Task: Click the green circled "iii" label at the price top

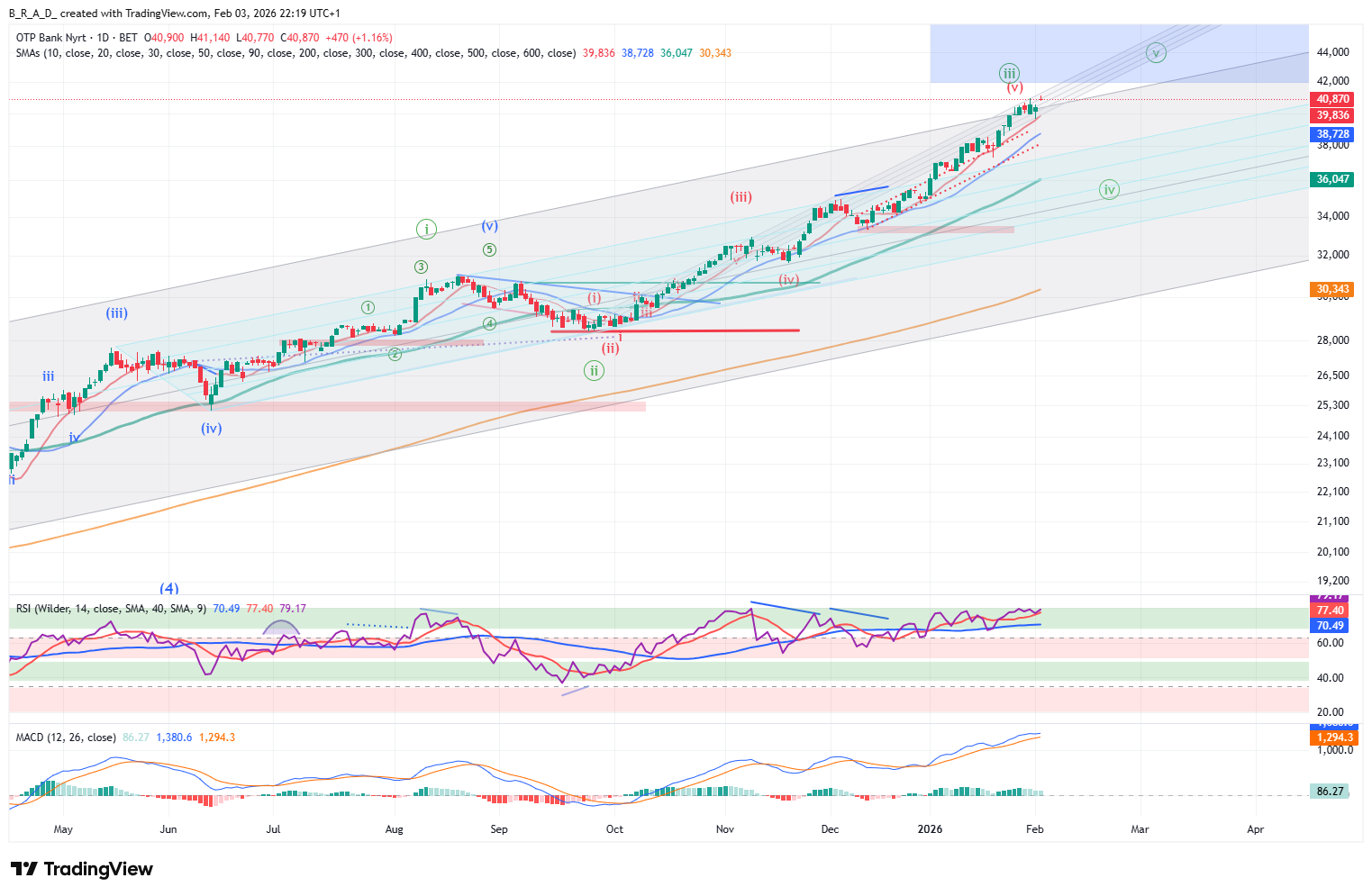Action: tap(1009, 74)
